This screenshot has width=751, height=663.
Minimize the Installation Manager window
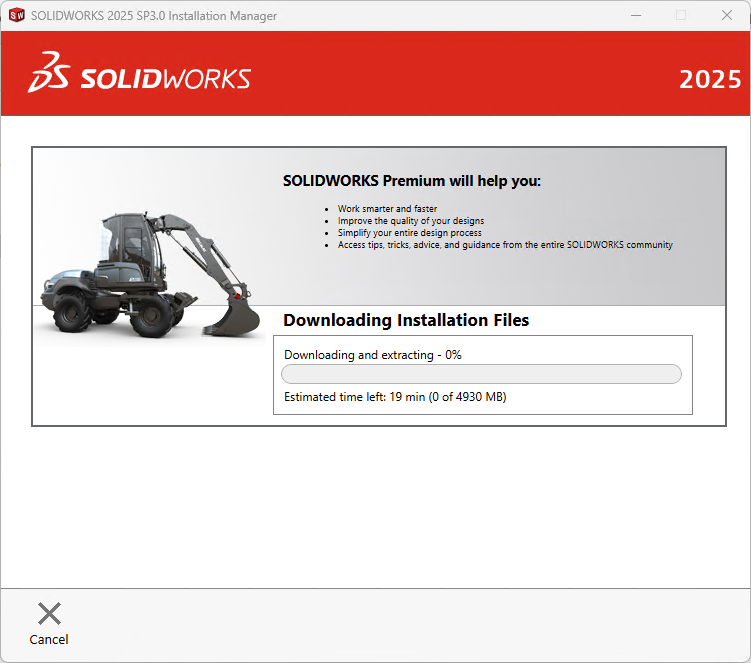pos(635,15)
